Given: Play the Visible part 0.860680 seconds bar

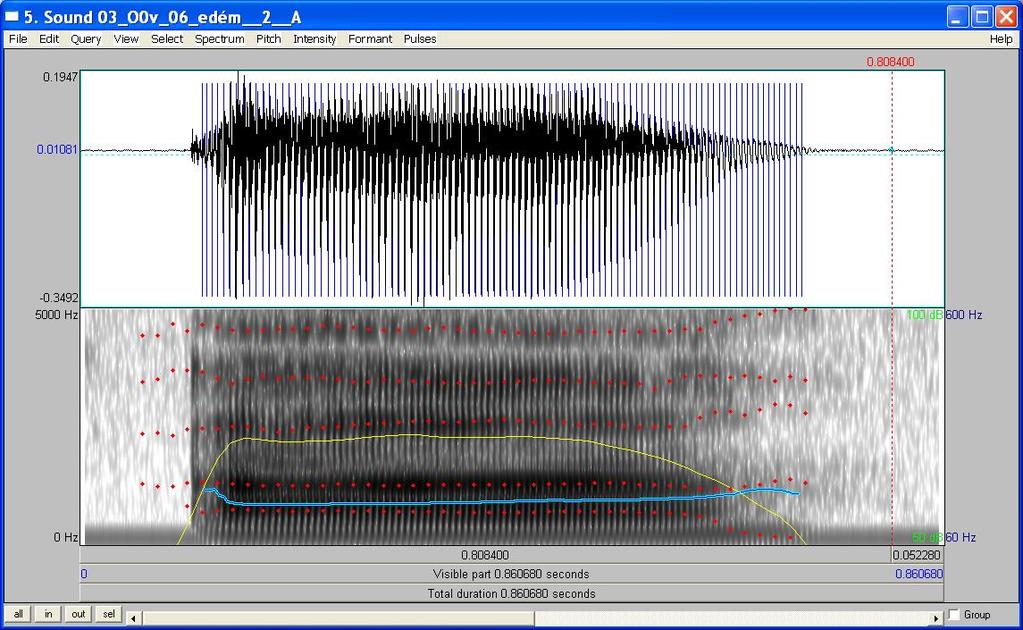Looking at the screenshot, I should [x=512, y=574].
